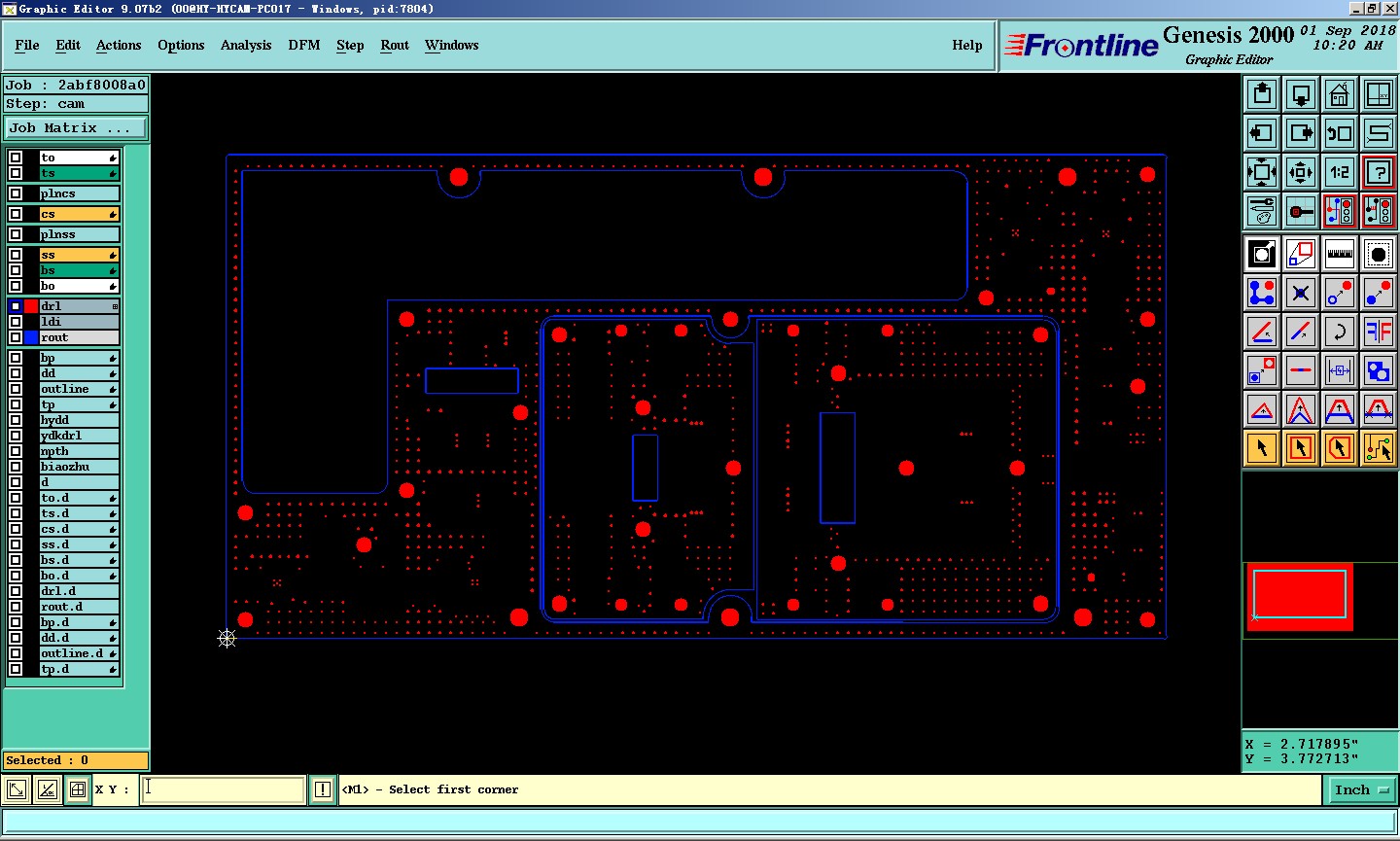Select the layer row named hydd
The width and height of the screenshot is (1400, 841).
79,420
